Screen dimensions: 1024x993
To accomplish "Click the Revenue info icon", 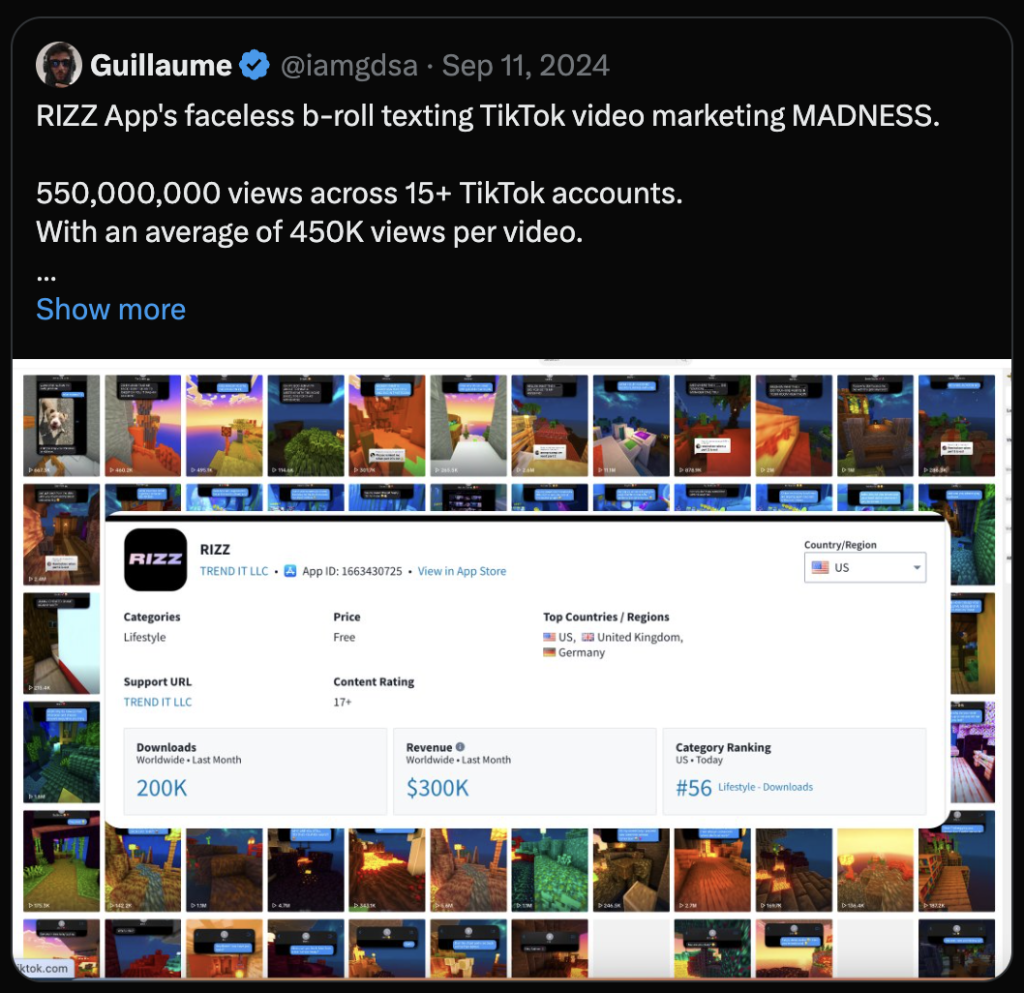I will click(460, 747).
